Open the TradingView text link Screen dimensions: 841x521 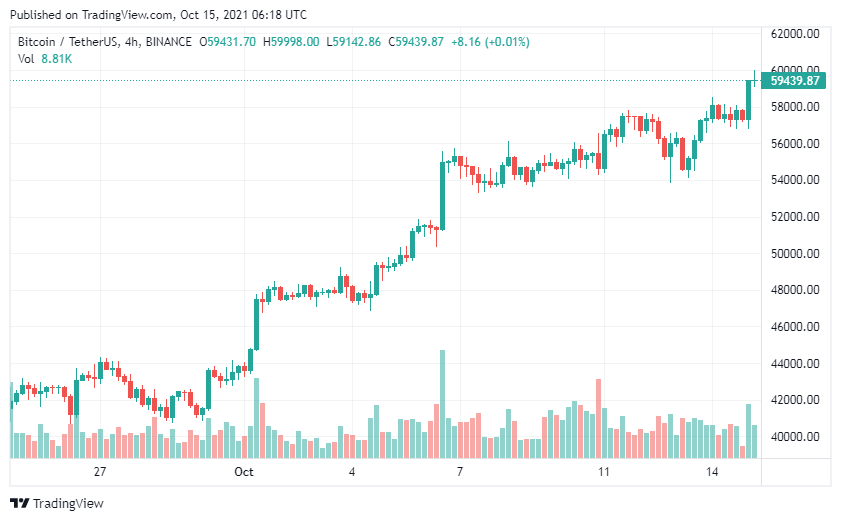tap(68, 503)
